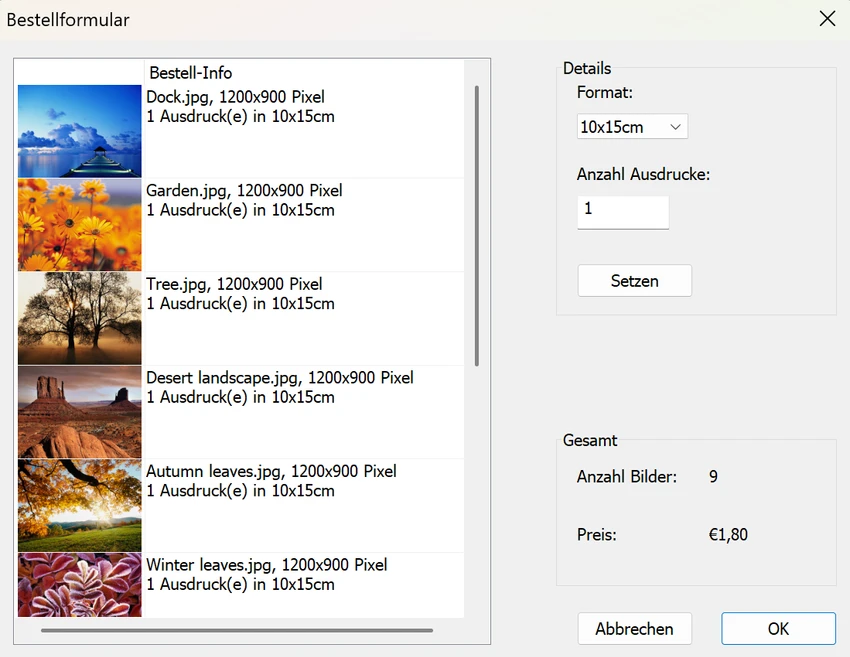Viewport: 850px width, 657px height.
Task: Click the Setzen button
Action: [x=634, y=281]
